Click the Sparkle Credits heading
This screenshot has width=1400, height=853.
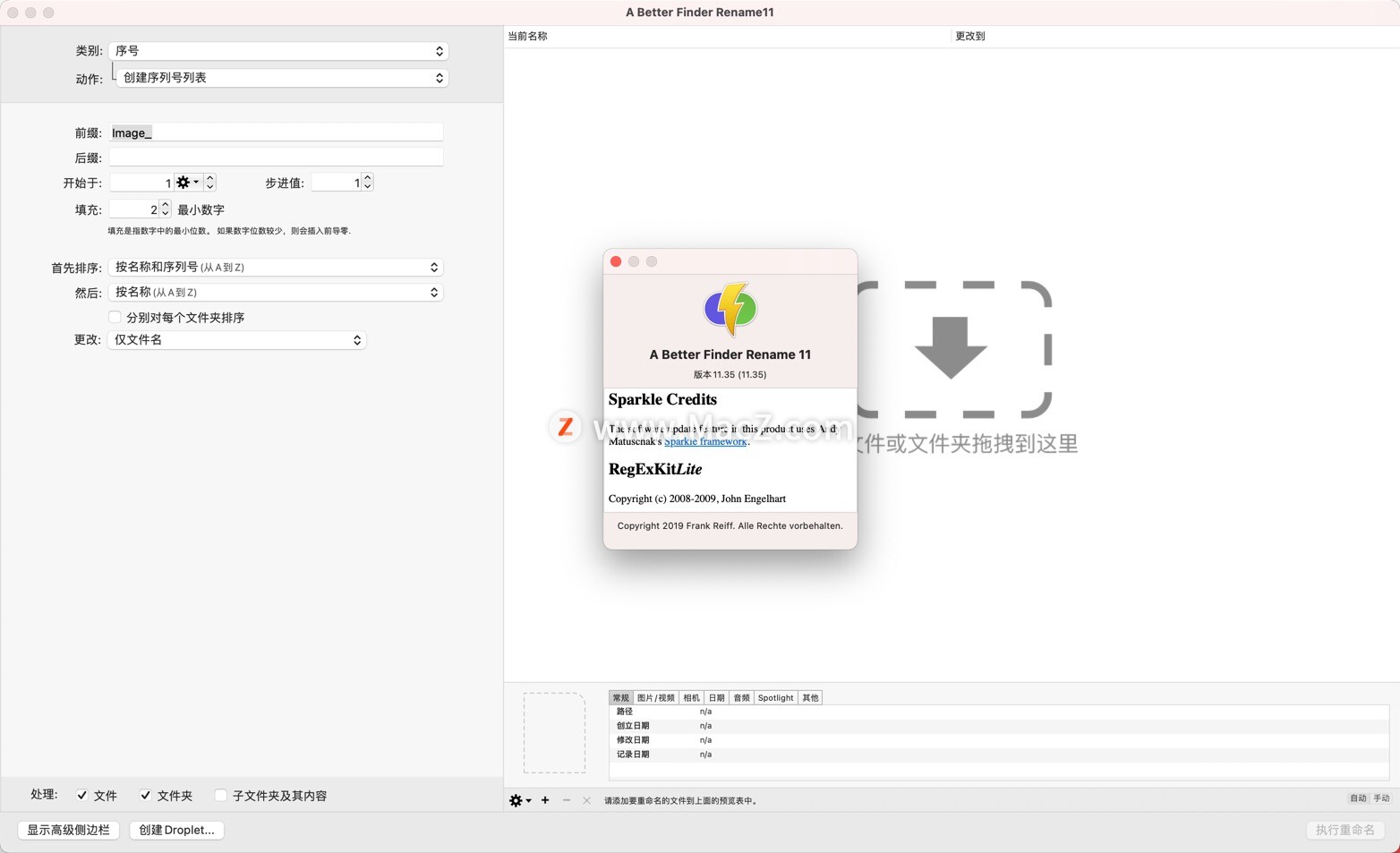[x=662, y=399]
